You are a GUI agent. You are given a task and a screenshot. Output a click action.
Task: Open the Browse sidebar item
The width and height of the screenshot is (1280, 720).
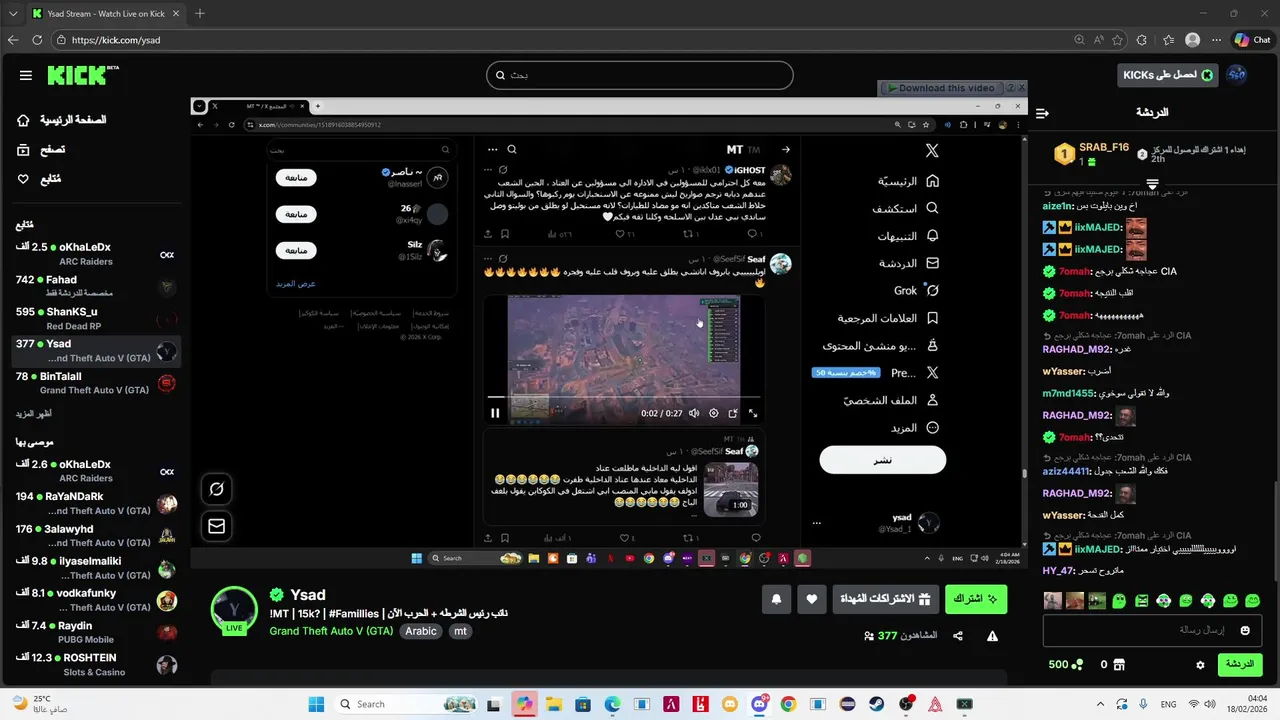[41, 149]
